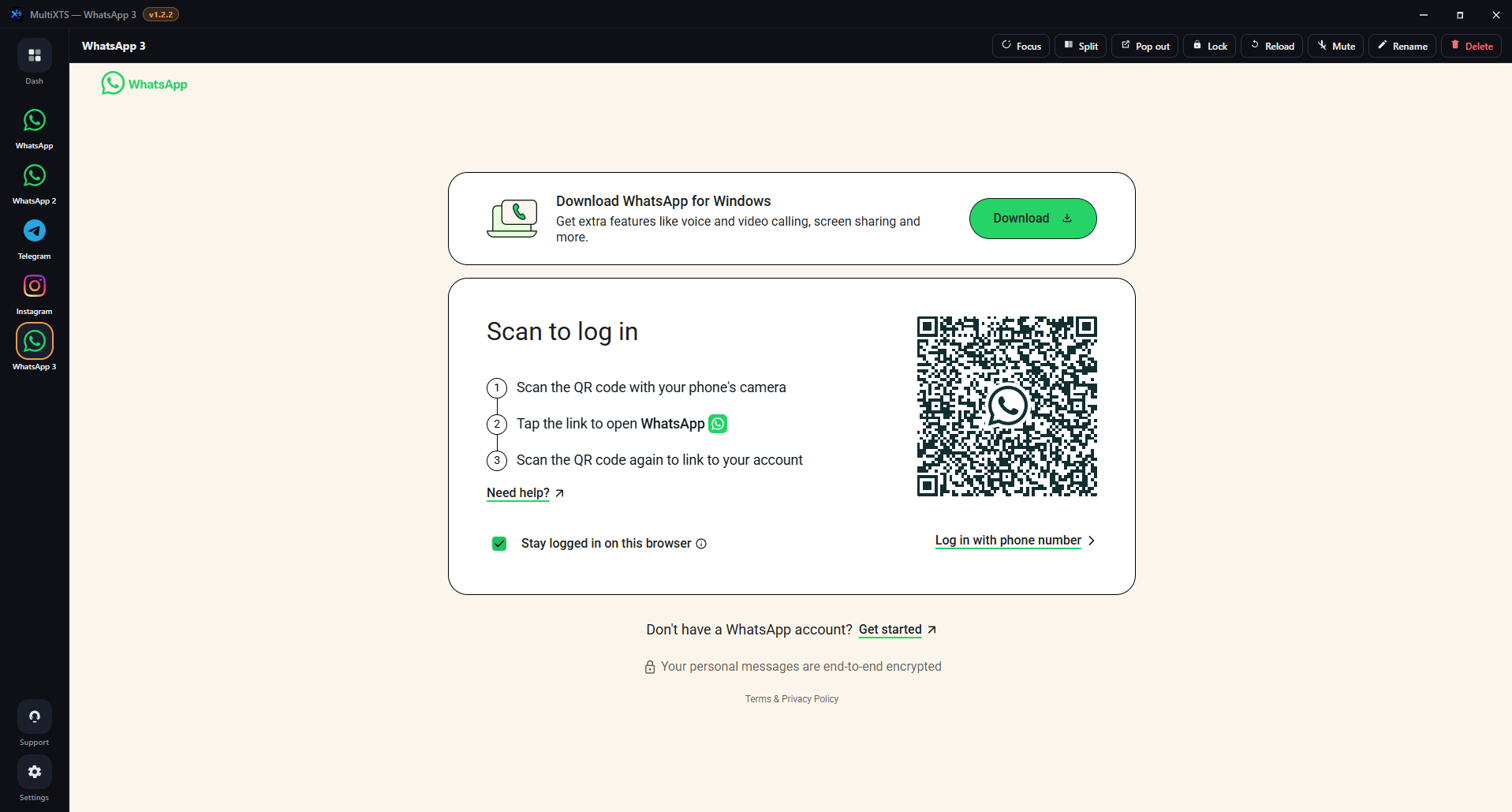Open Terms & Privacy Policy link
This screenshot has width=1512, height=812.
tap(792, 699)
